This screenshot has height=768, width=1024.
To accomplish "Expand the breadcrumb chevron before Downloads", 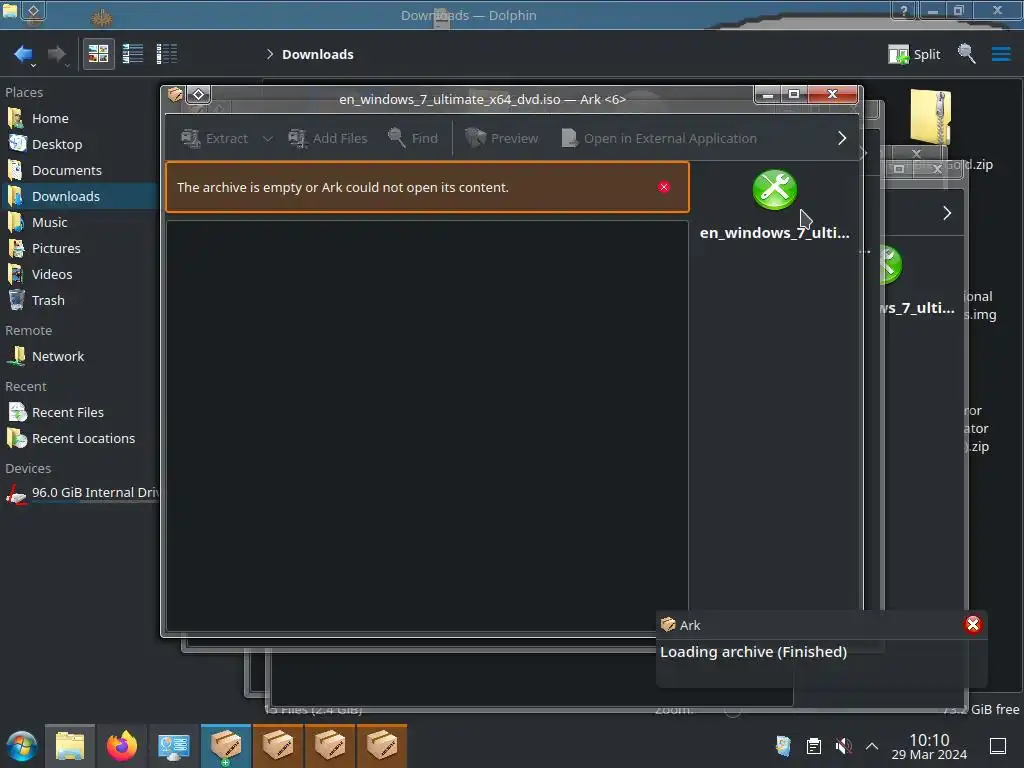I will pos(270,54).
